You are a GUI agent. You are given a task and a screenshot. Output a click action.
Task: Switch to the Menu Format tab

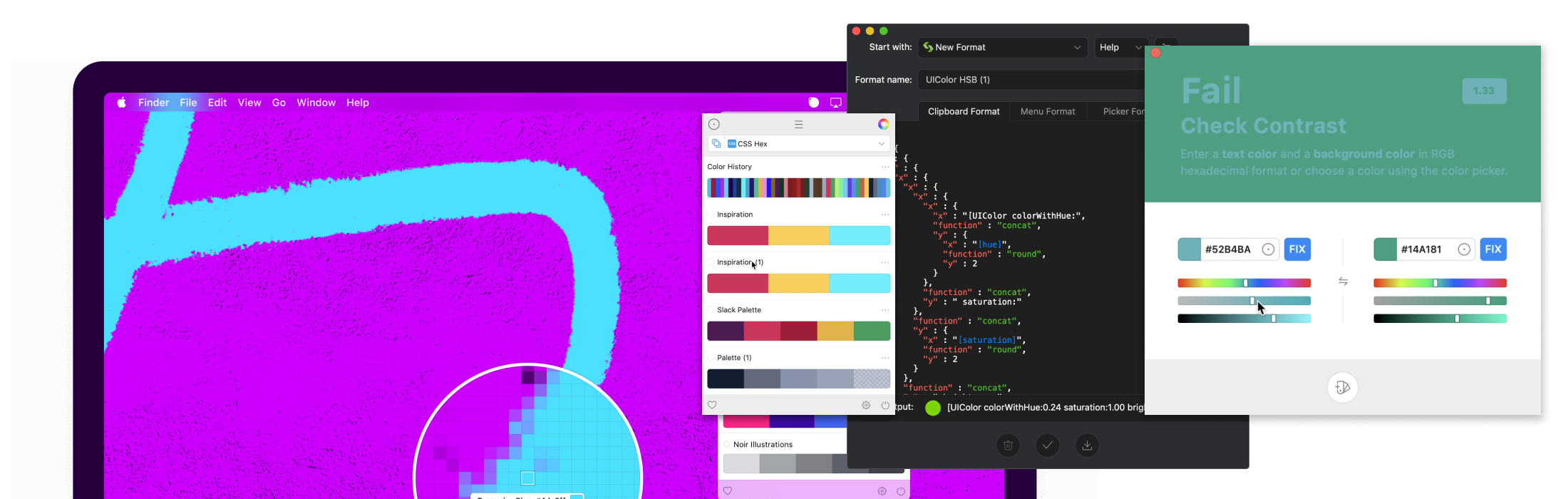(x=1047, y=111)
